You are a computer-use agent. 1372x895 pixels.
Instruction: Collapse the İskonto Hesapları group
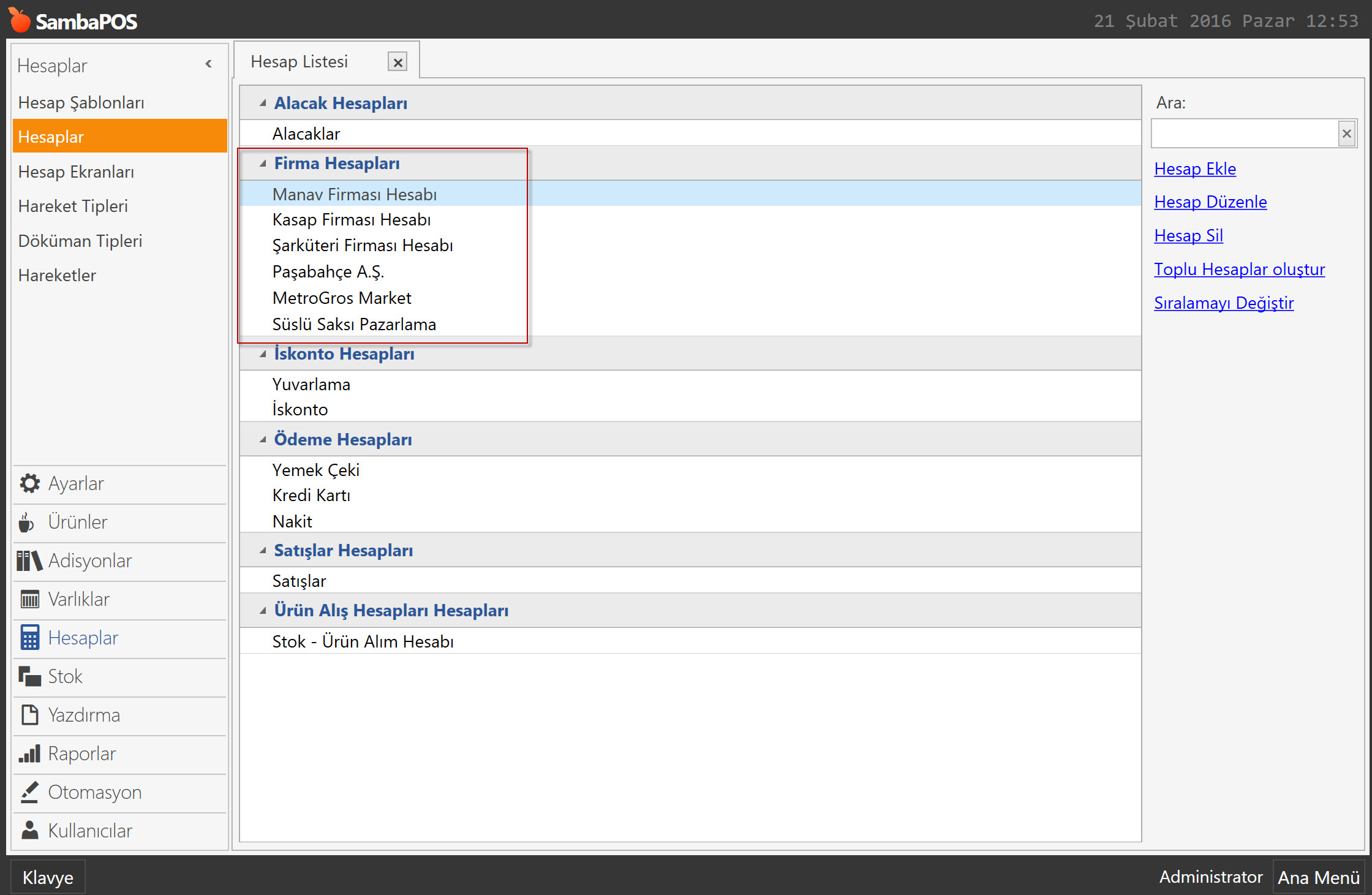(263, 354)
